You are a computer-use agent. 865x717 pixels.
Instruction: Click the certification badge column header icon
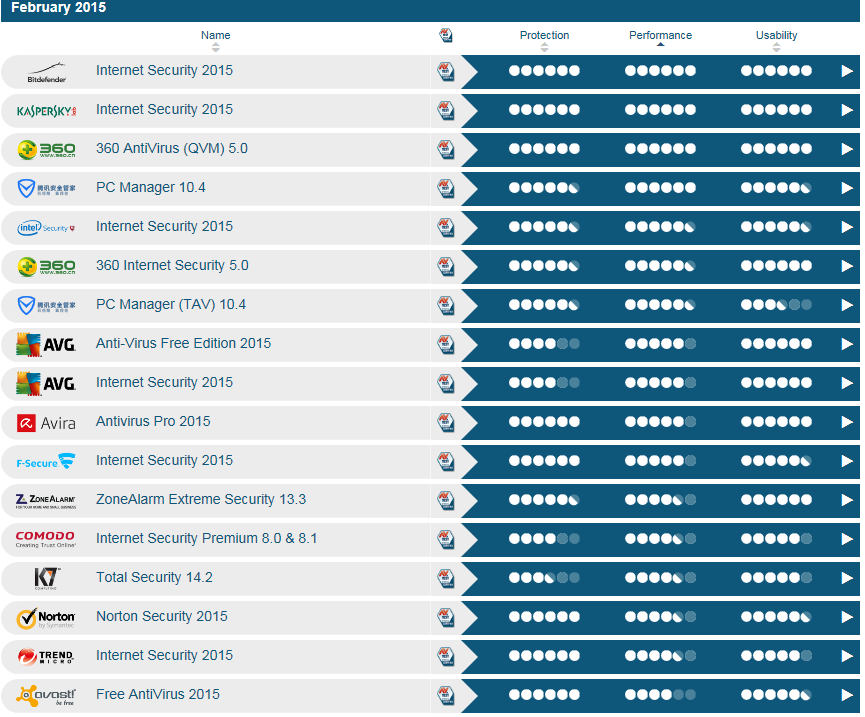[446, 36]
